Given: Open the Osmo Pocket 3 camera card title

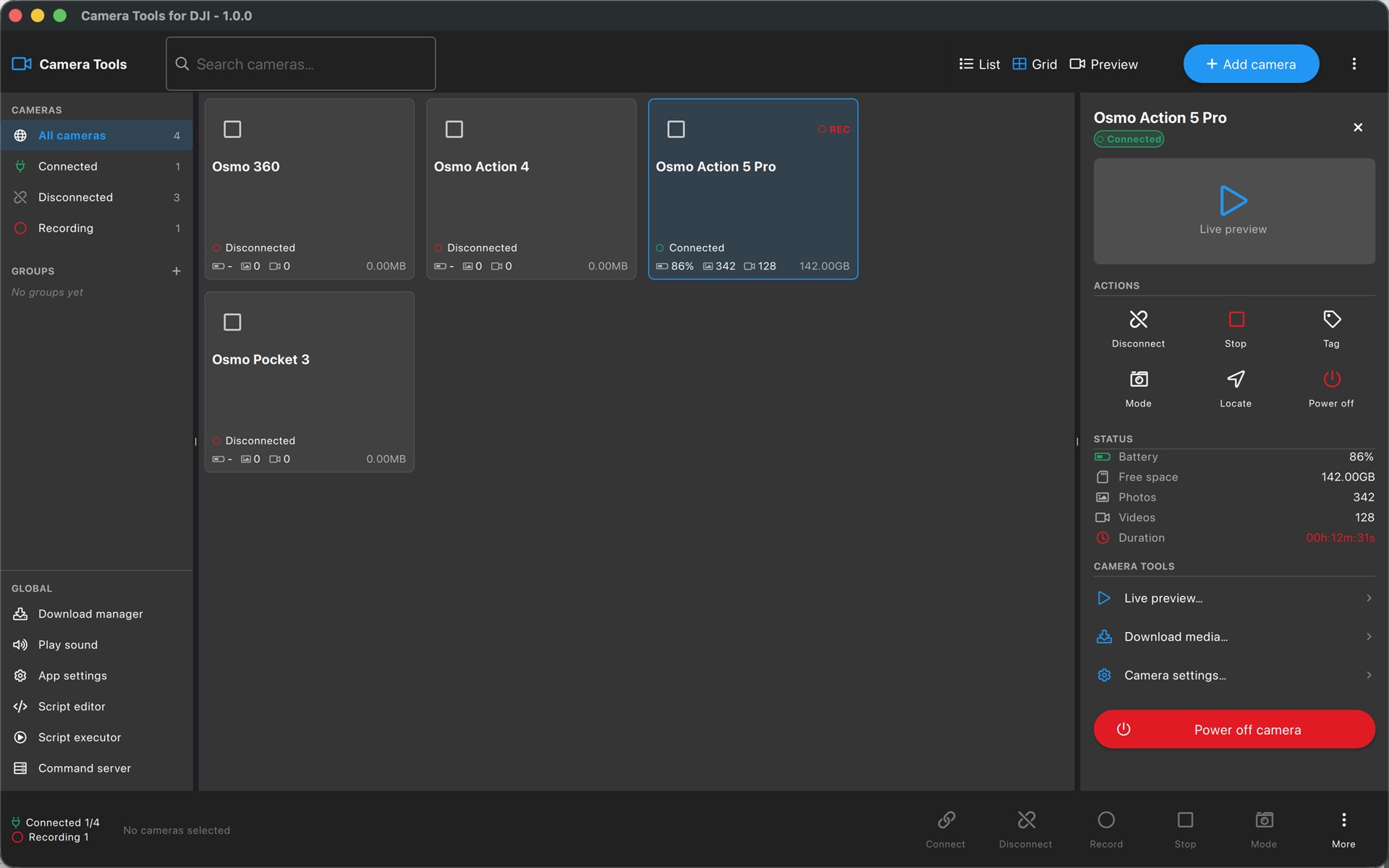Looking at the screenshot, I should coord(260,359).
